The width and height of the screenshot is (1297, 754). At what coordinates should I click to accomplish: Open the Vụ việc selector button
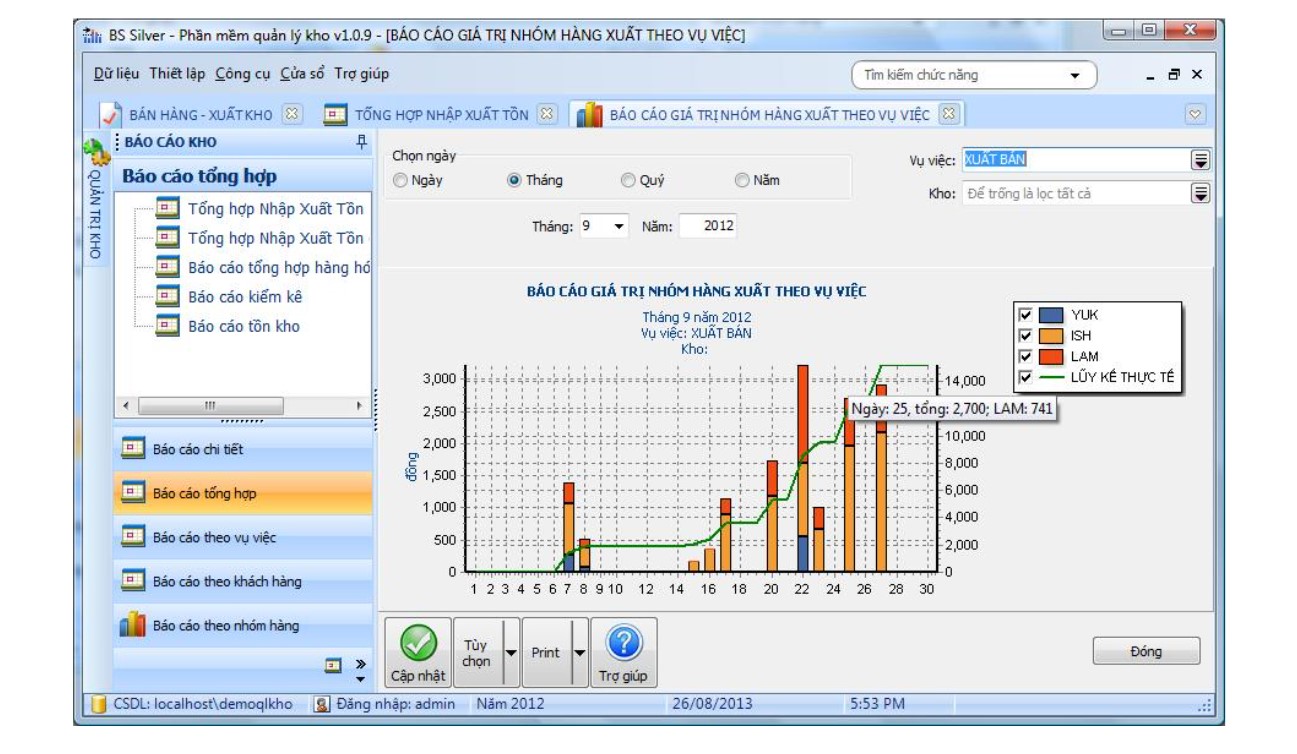coord(1201,160)
